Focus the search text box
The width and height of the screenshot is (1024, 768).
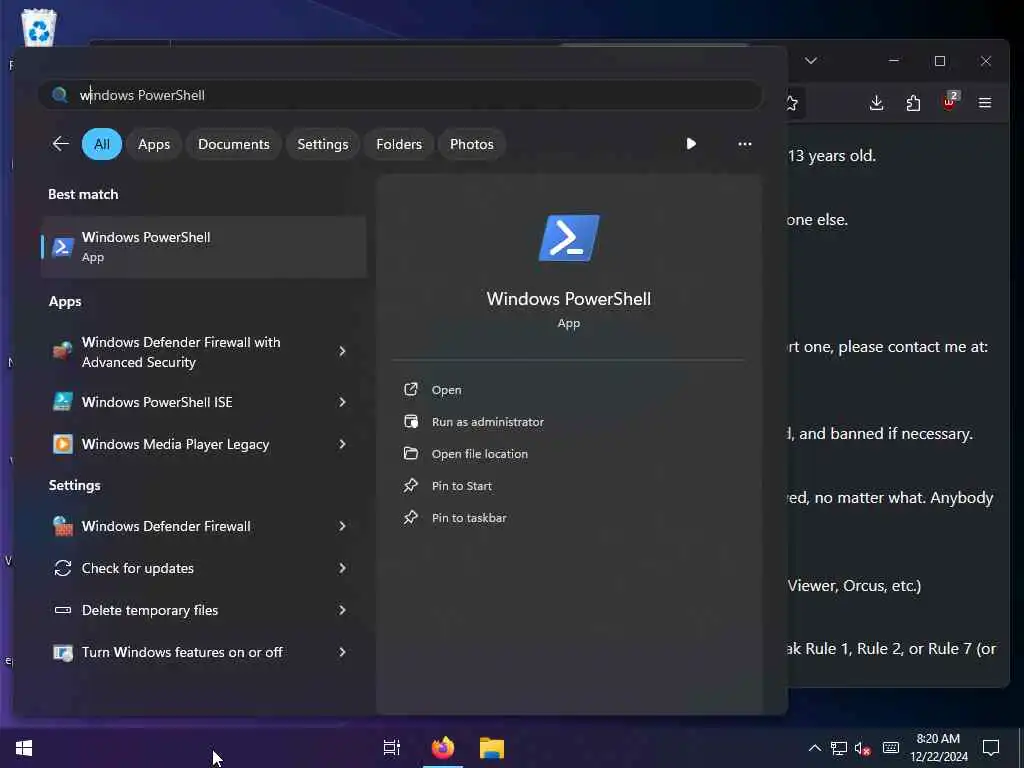(400, 95)
